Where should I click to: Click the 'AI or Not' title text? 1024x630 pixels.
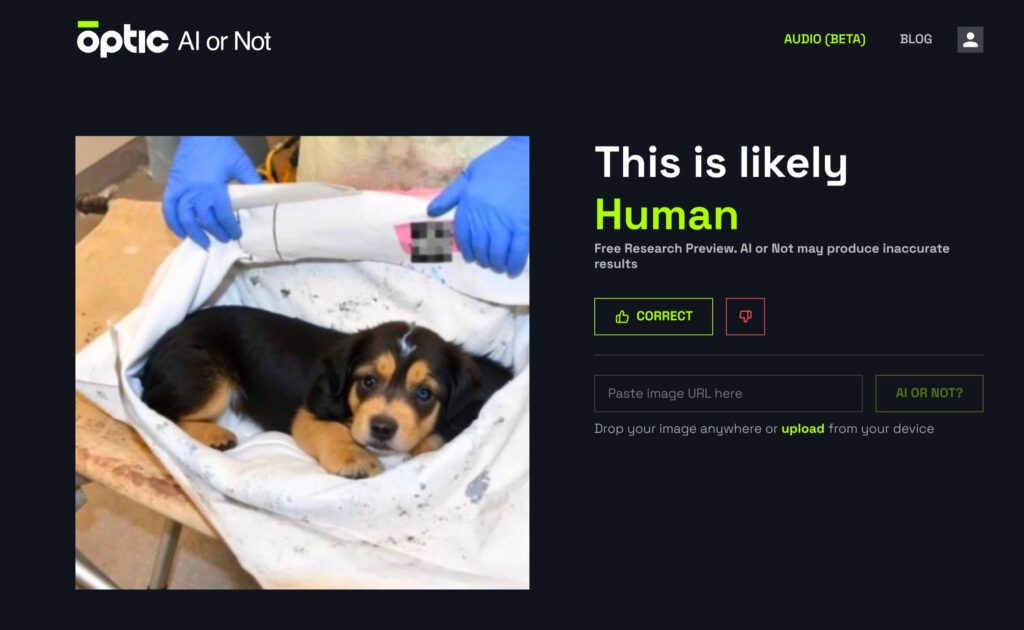tap(224, 41)
